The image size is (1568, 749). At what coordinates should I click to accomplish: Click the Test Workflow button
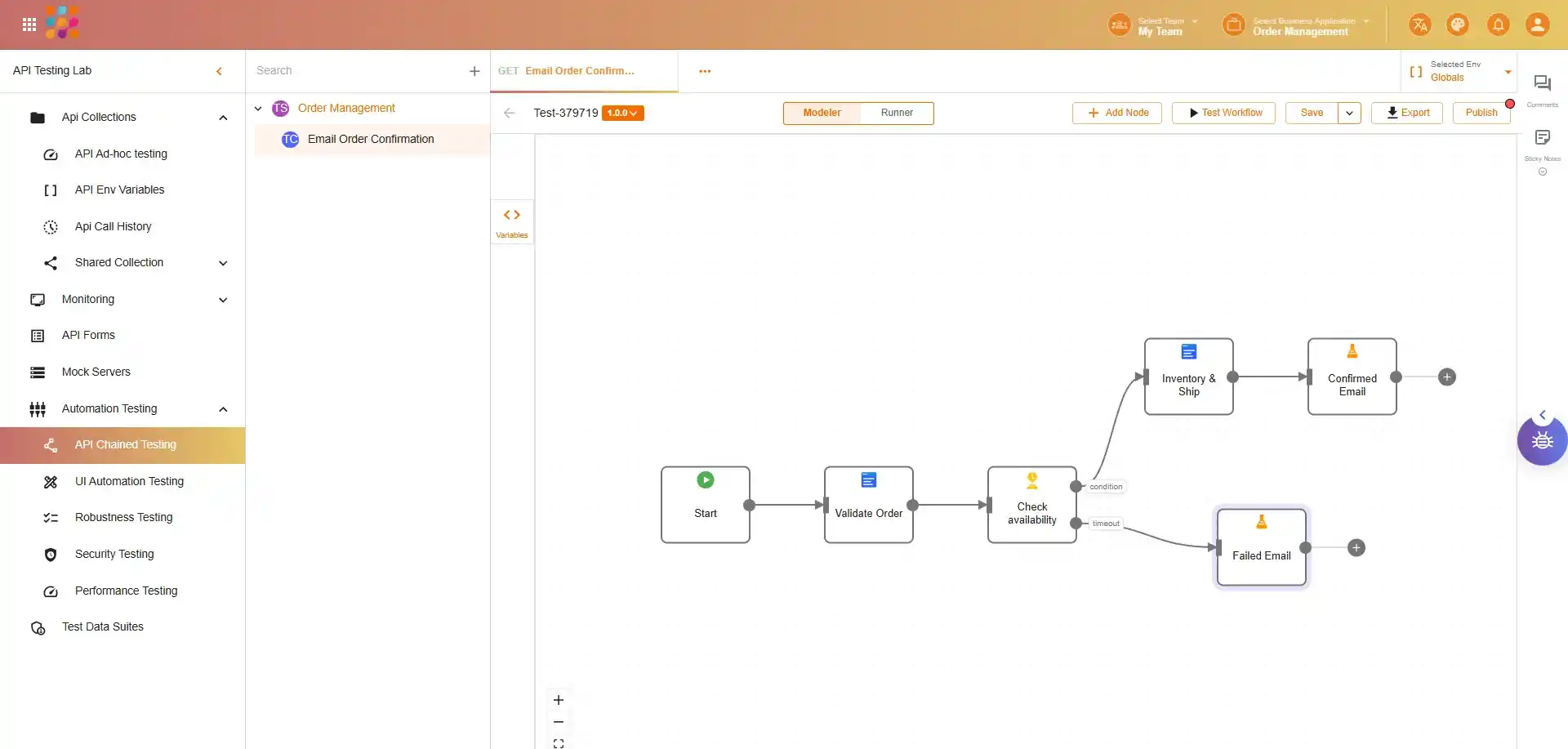point(1226,113)
